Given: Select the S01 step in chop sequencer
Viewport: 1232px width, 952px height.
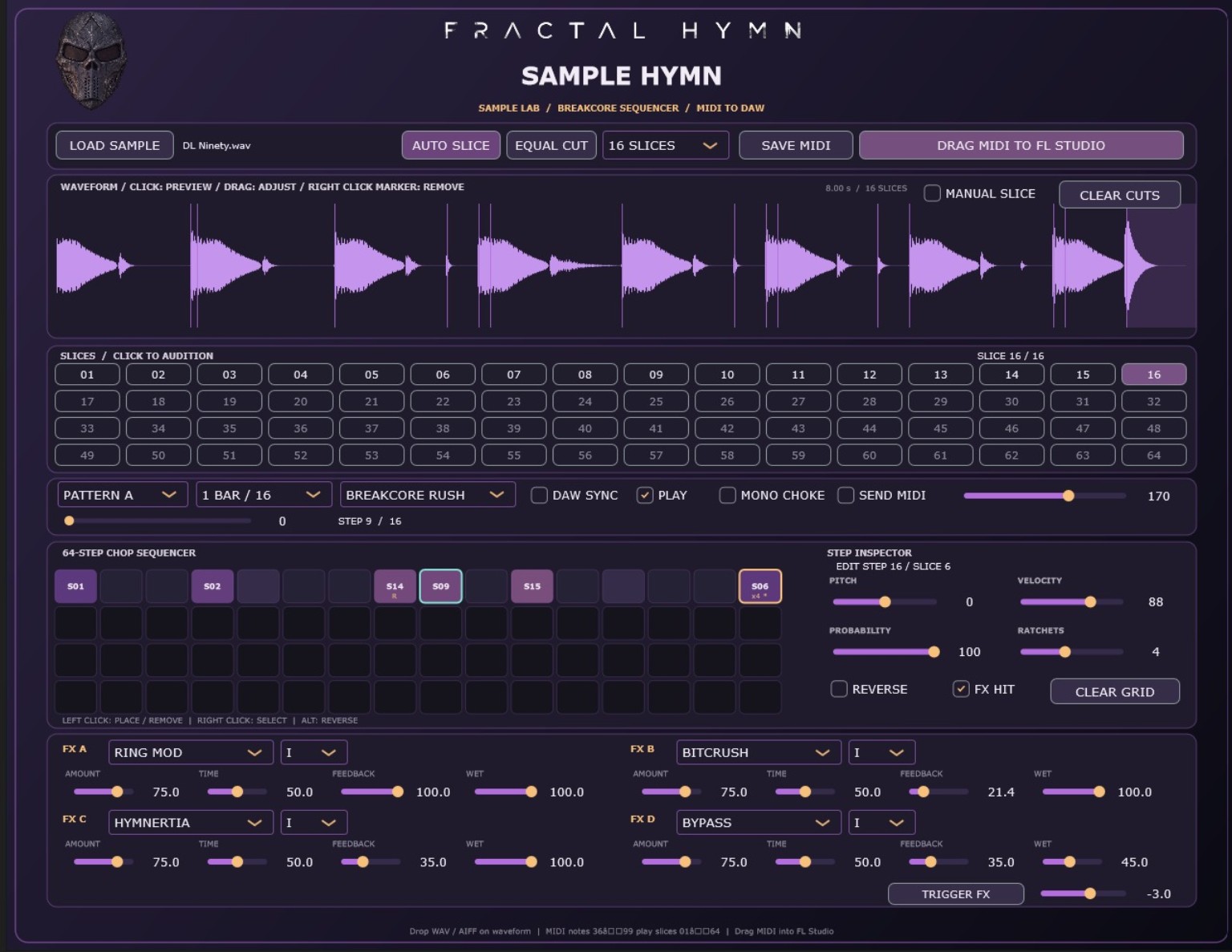Looking at the screenshot, I should pos(75,586).
